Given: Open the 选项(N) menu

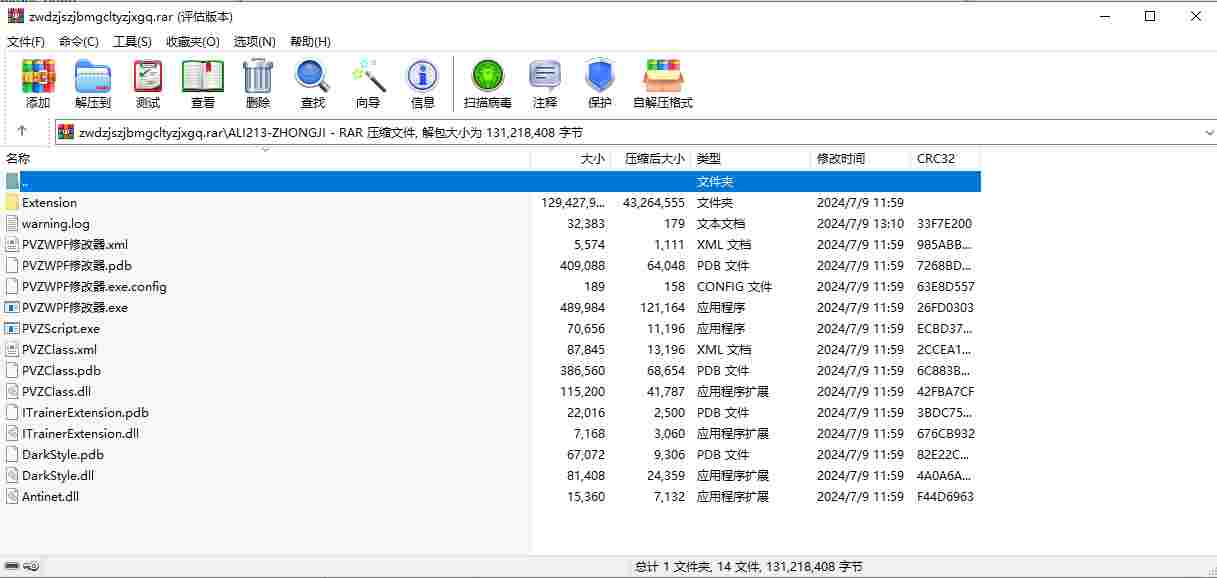Looking at the screenshot, I should [x=254, y=41].
